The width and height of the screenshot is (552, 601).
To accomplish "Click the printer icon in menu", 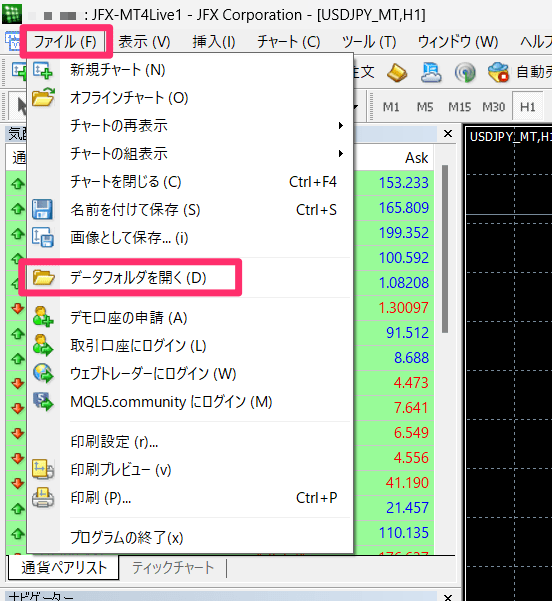I will pos(43,498).
